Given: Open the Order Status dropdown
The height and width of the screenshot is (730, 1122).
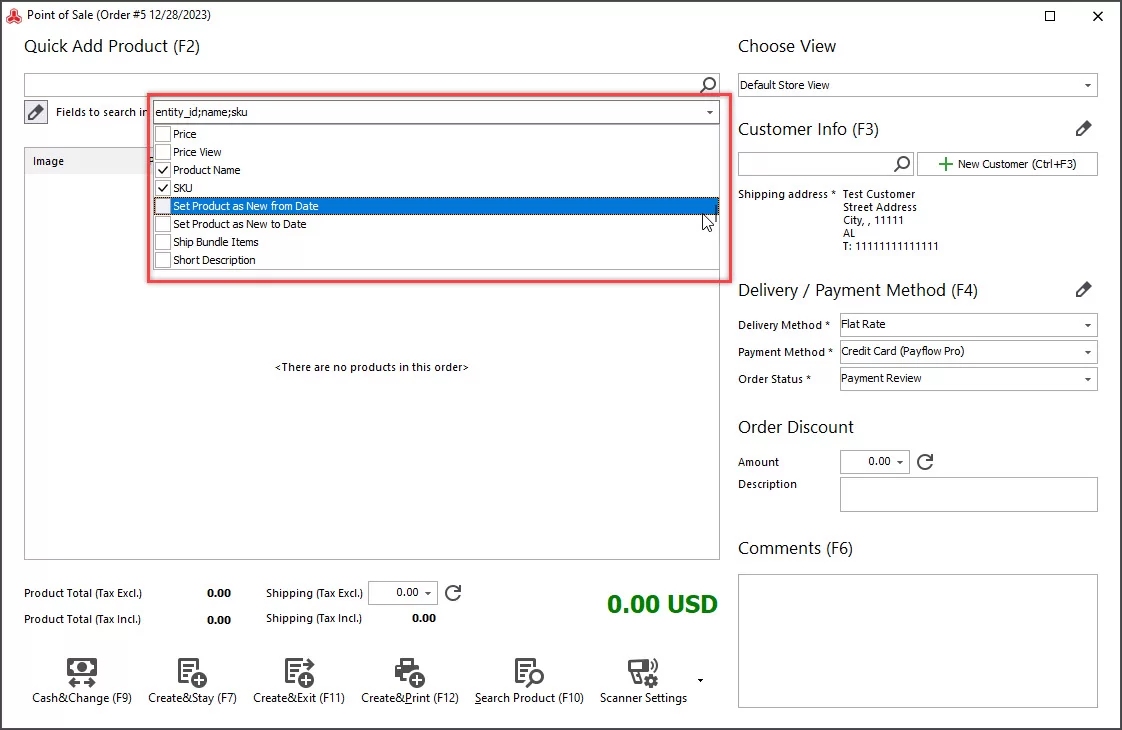Looking at the screenshot, I should (1088, 379).
